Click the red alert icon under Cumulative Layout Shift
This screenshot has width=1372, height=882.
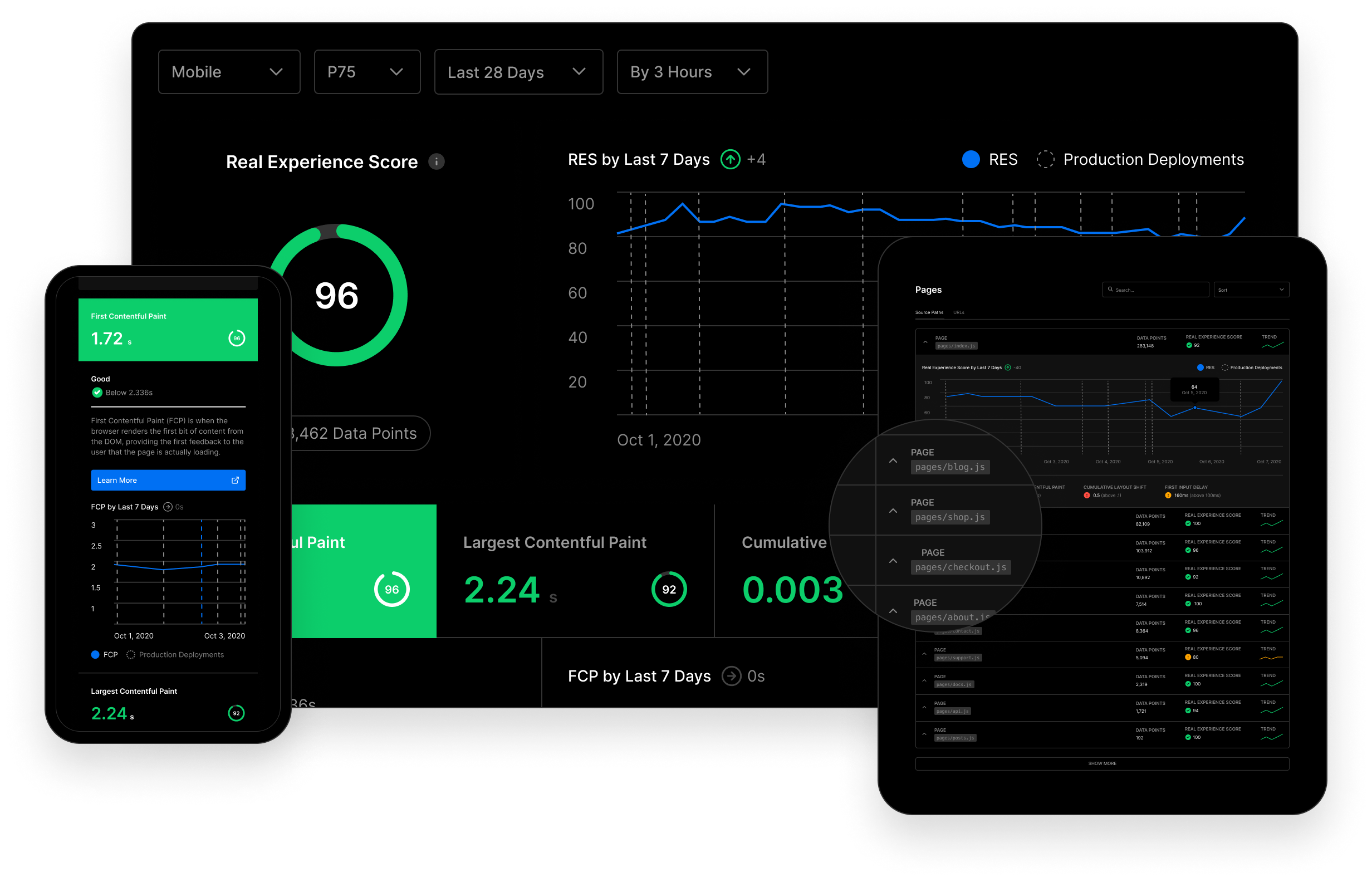click(x=1086, y=496)
